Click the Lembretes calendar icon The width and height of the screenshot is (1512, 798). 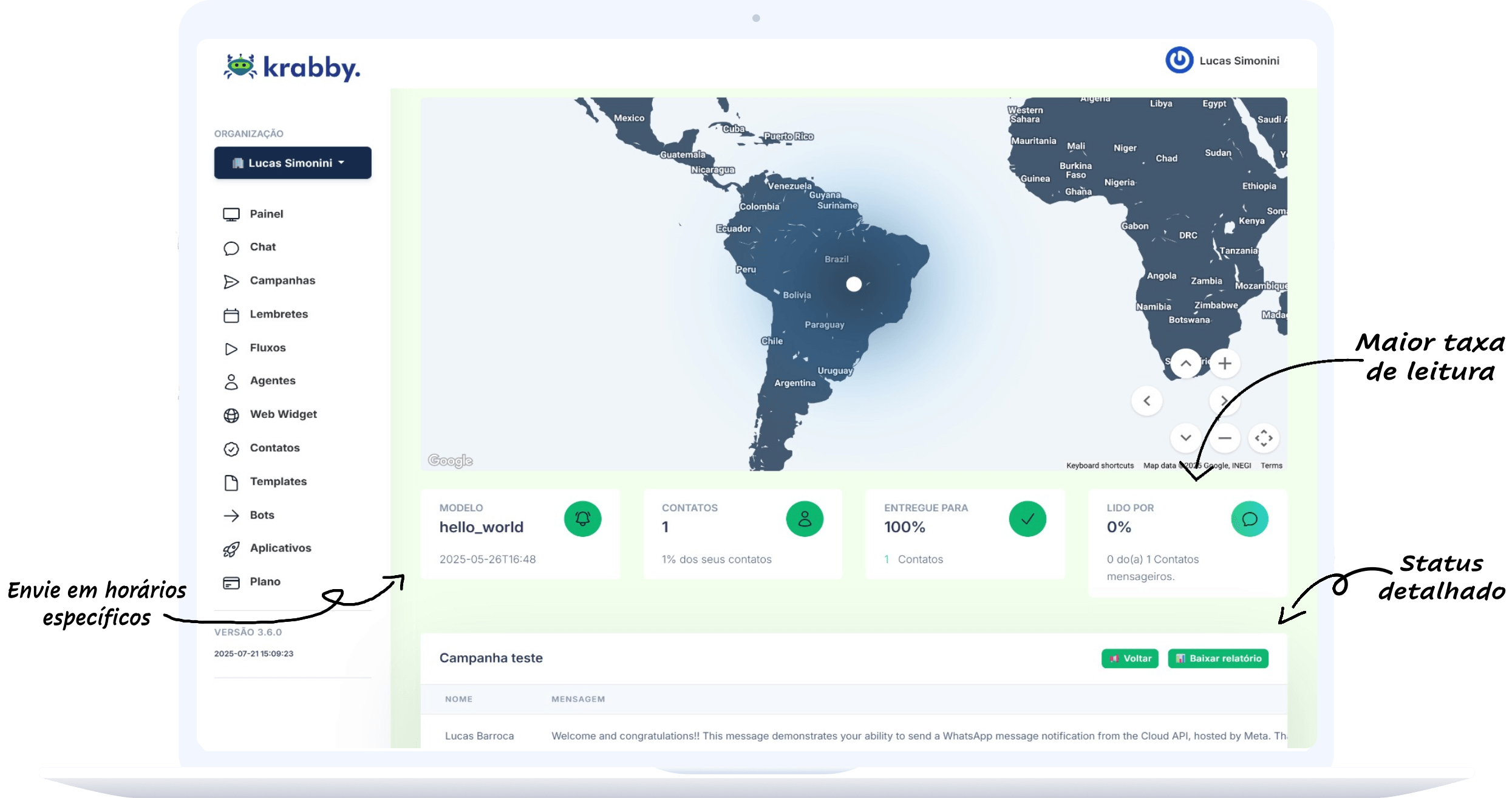pos(231,315)
